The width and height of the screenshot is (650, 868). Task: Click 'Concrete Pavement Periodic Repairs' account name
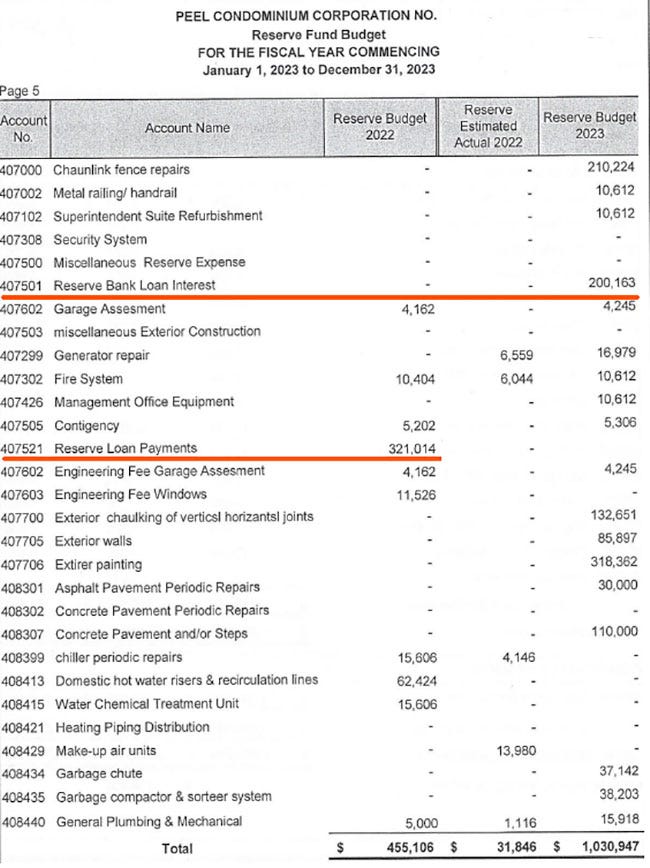(162, 611)
